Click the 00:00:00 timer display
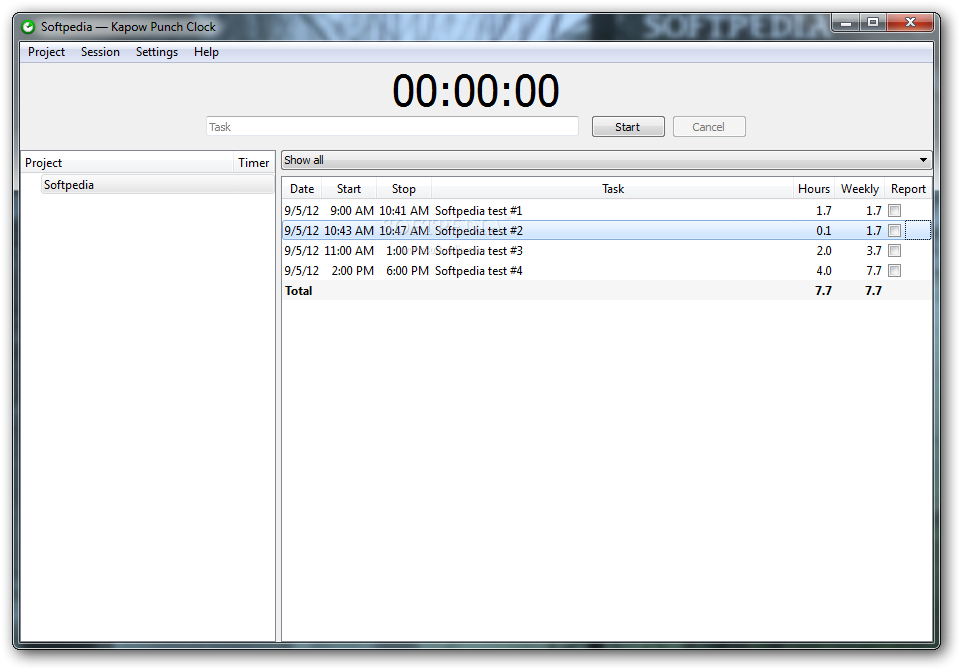The width and height of the screenshot is (961, 670). (476, 91)
